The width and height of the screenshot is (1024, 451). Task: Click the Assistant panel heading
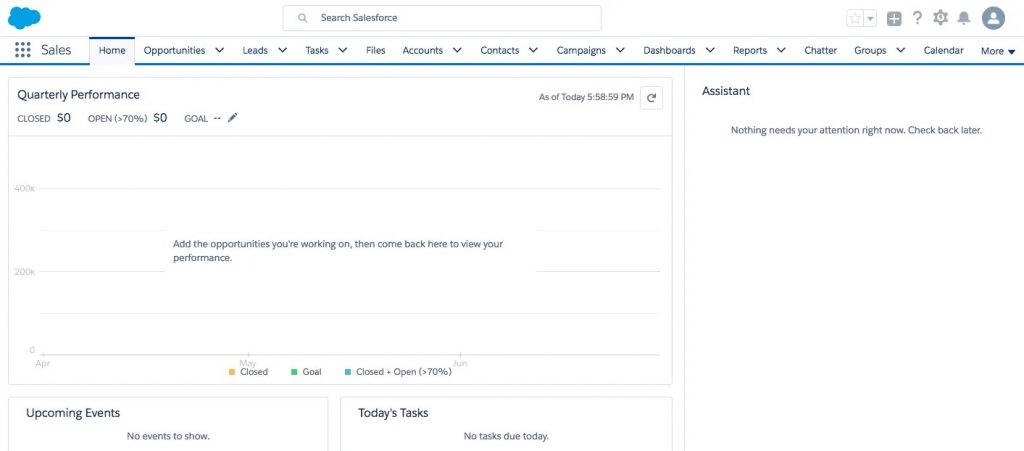click(x=726, y=91)
